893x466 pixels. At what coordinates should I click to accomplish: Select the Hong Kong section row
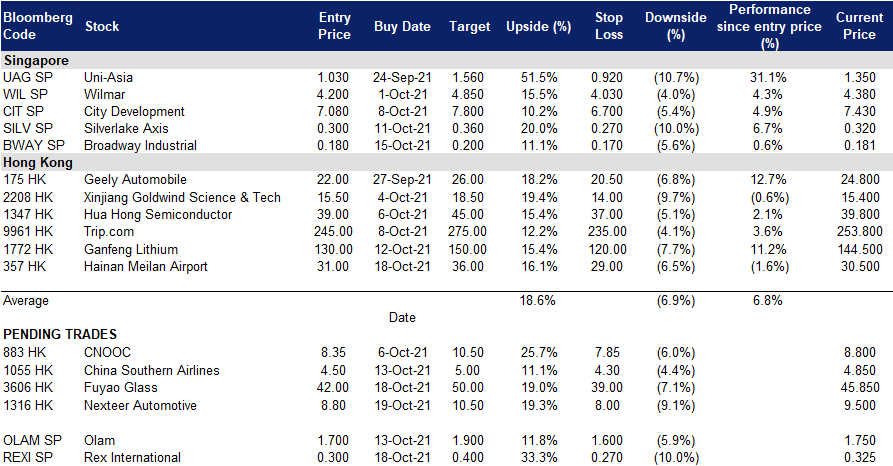[446, 162]
